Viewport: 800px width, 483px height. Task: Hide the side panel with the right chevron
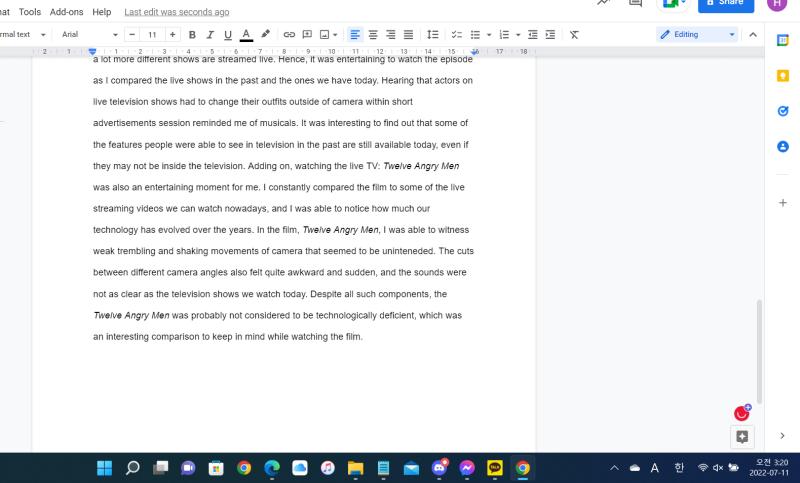tap(782, 436)
